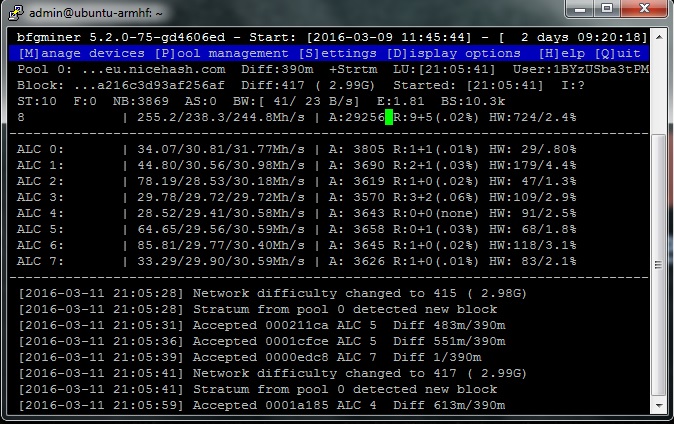674x424 pixels.
Task: Select the ALC 0 device row
Action: (x=300, y=150)
